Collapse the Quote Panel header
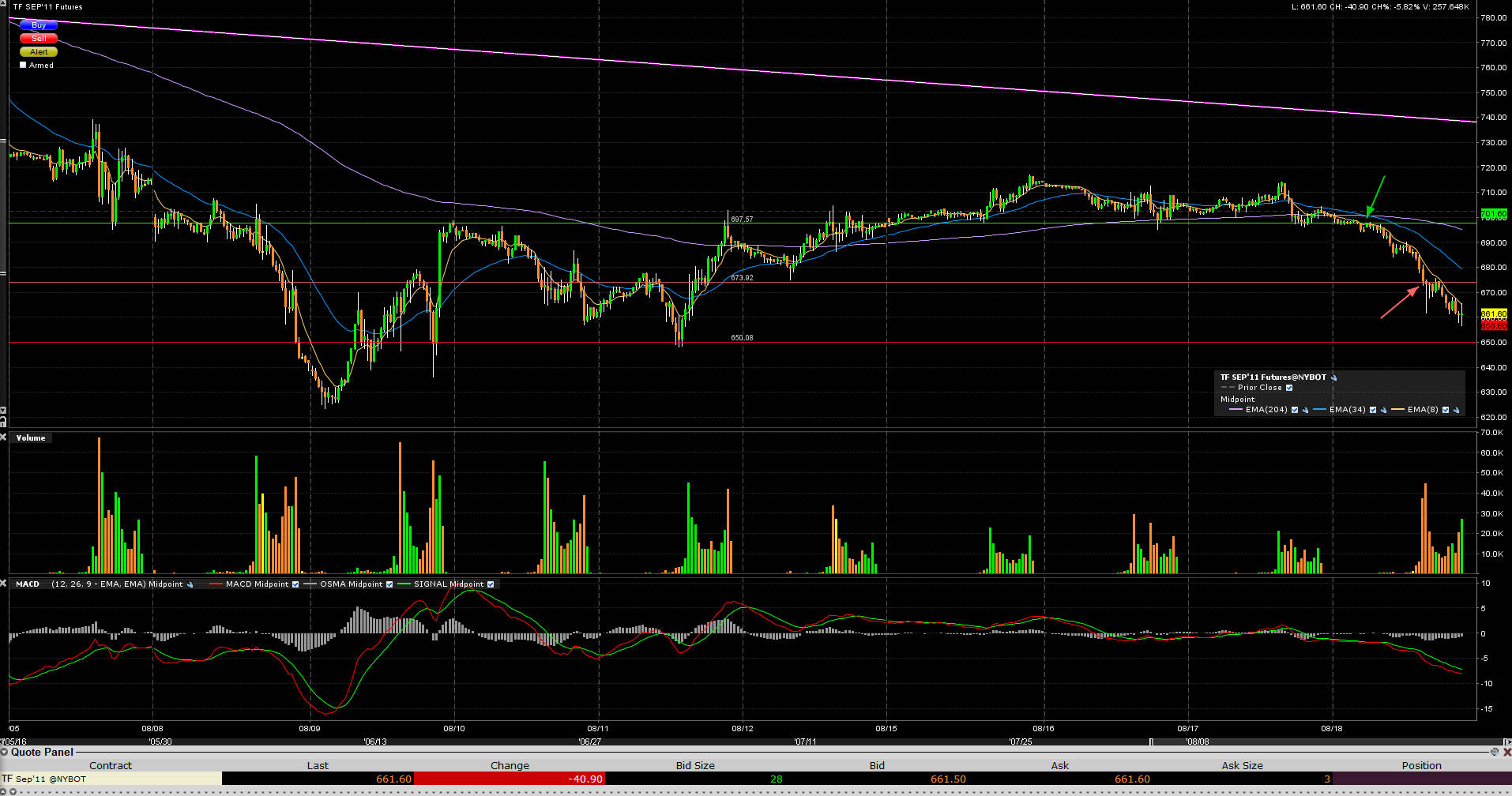Screen dimensions: 1512x796 pyautogui.click(x=5, y=752)
